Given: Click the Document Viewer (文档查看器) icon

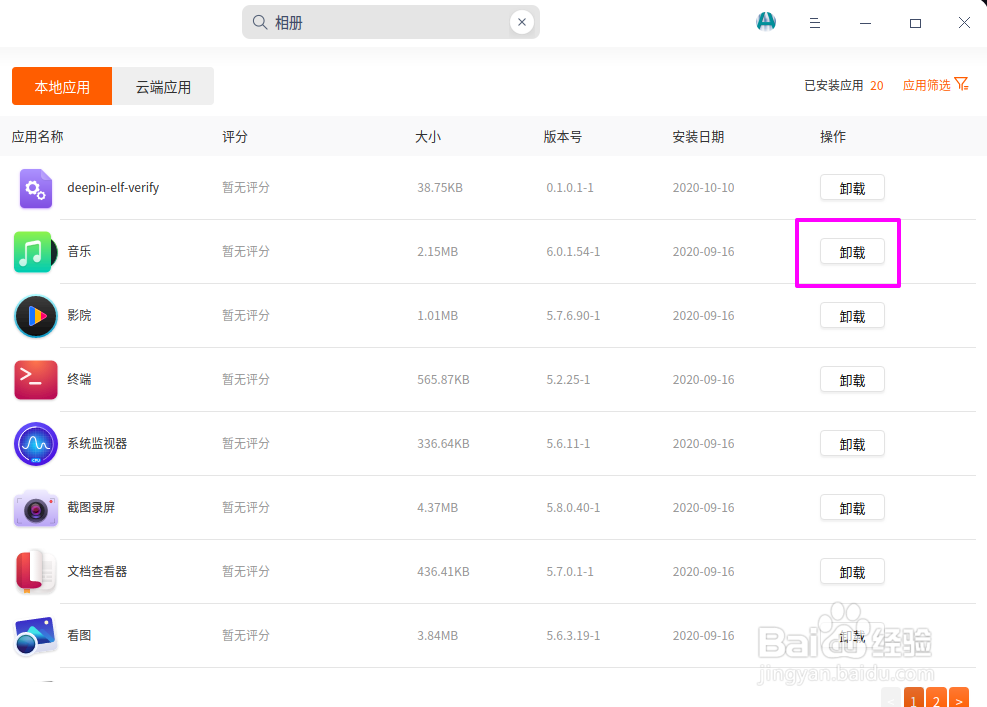Looking at the screenshot, I should [36, 572].
